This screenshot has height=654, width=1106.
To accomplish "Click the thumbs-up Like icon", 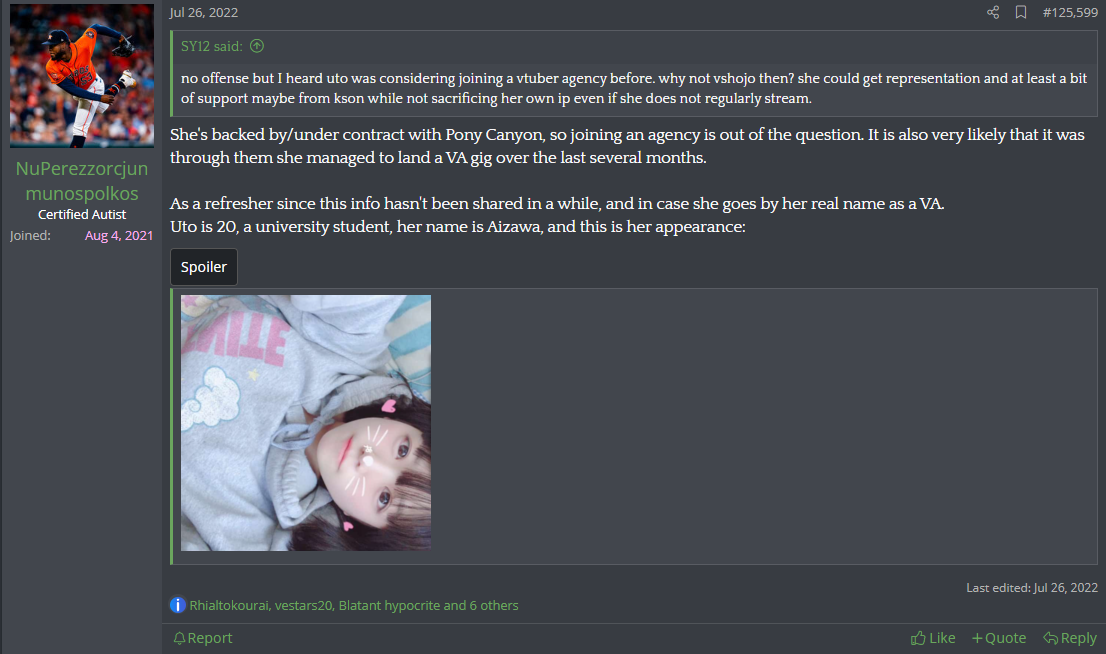I will tap(918, 638).
